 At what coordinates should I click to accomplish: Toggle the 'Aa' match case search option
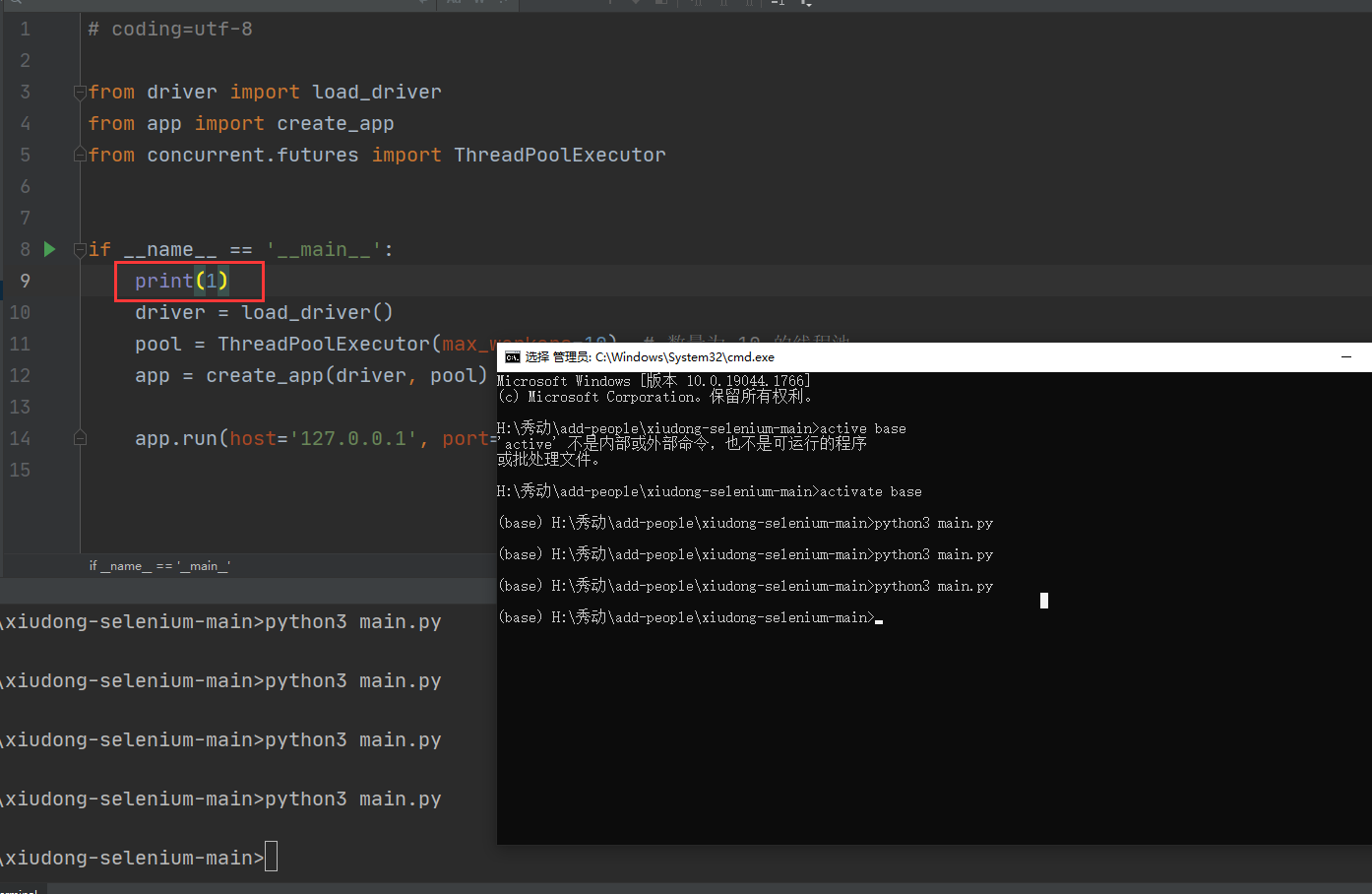455,4
